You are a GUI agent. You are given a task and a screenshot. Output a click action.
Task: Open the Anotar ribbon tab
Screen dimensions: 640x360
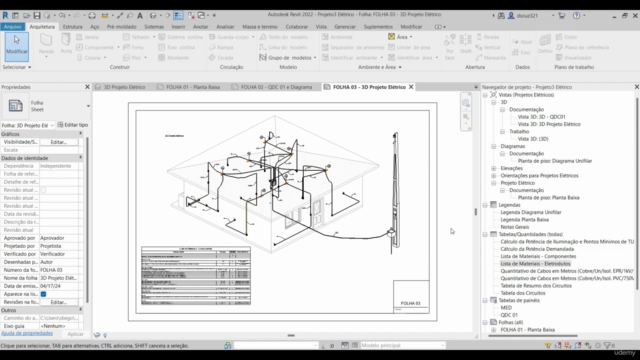coord(200,27)
